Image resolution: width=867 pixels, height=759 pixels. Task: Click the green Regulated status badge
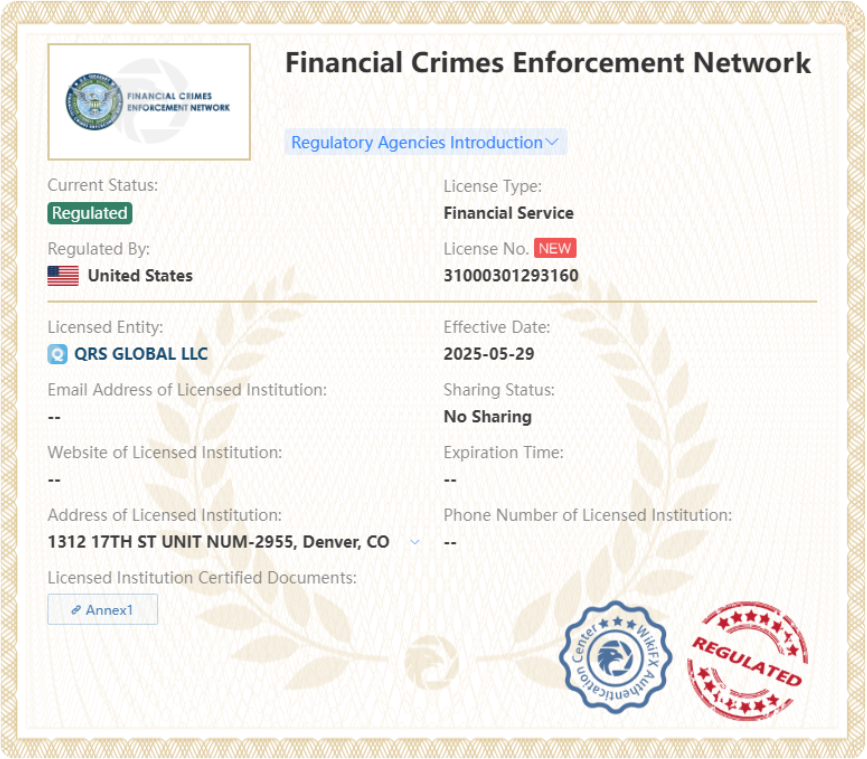tap(90, 213)
